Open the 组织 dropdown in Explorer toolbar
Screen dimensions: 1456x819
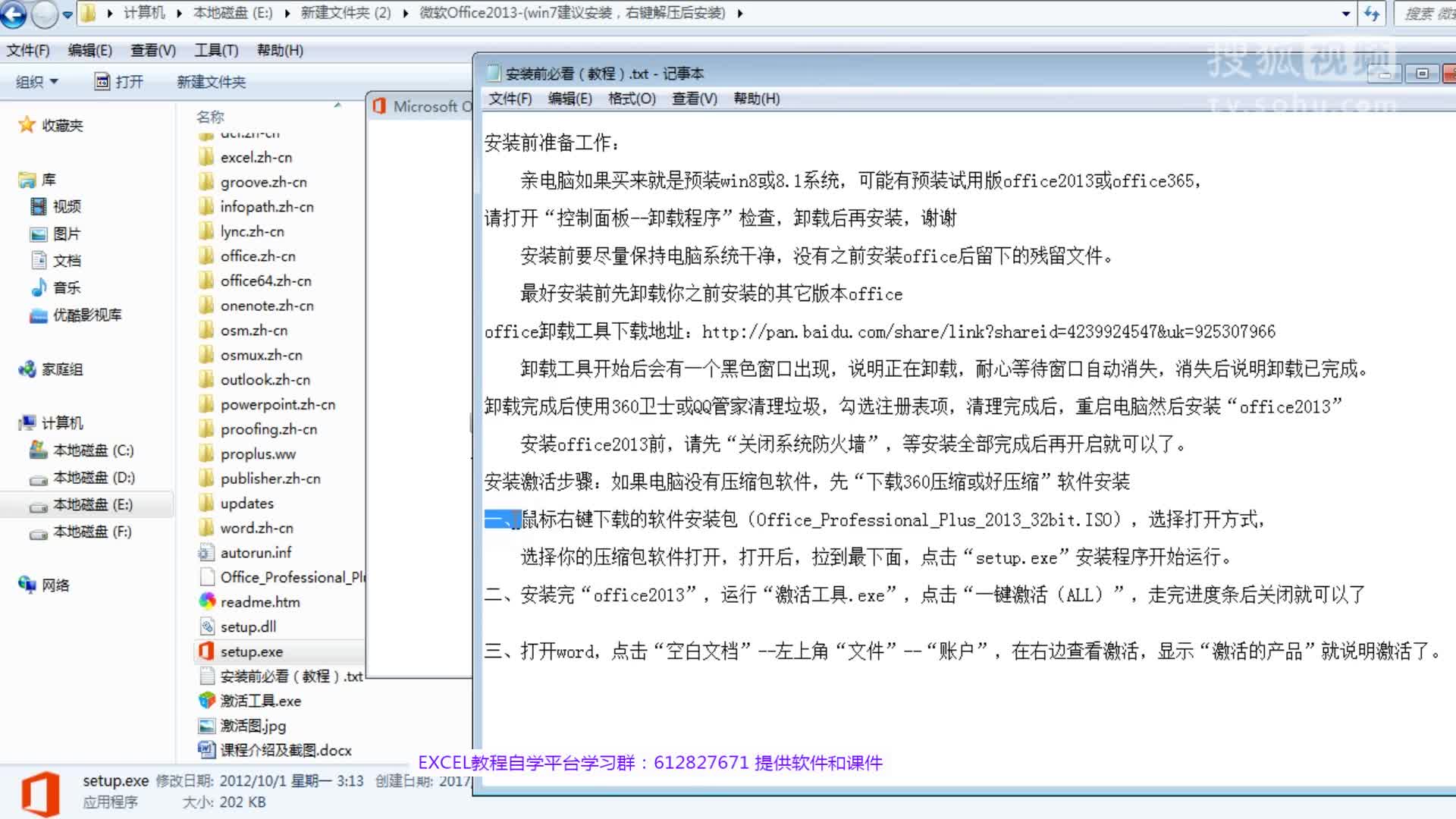click(37, 82)
